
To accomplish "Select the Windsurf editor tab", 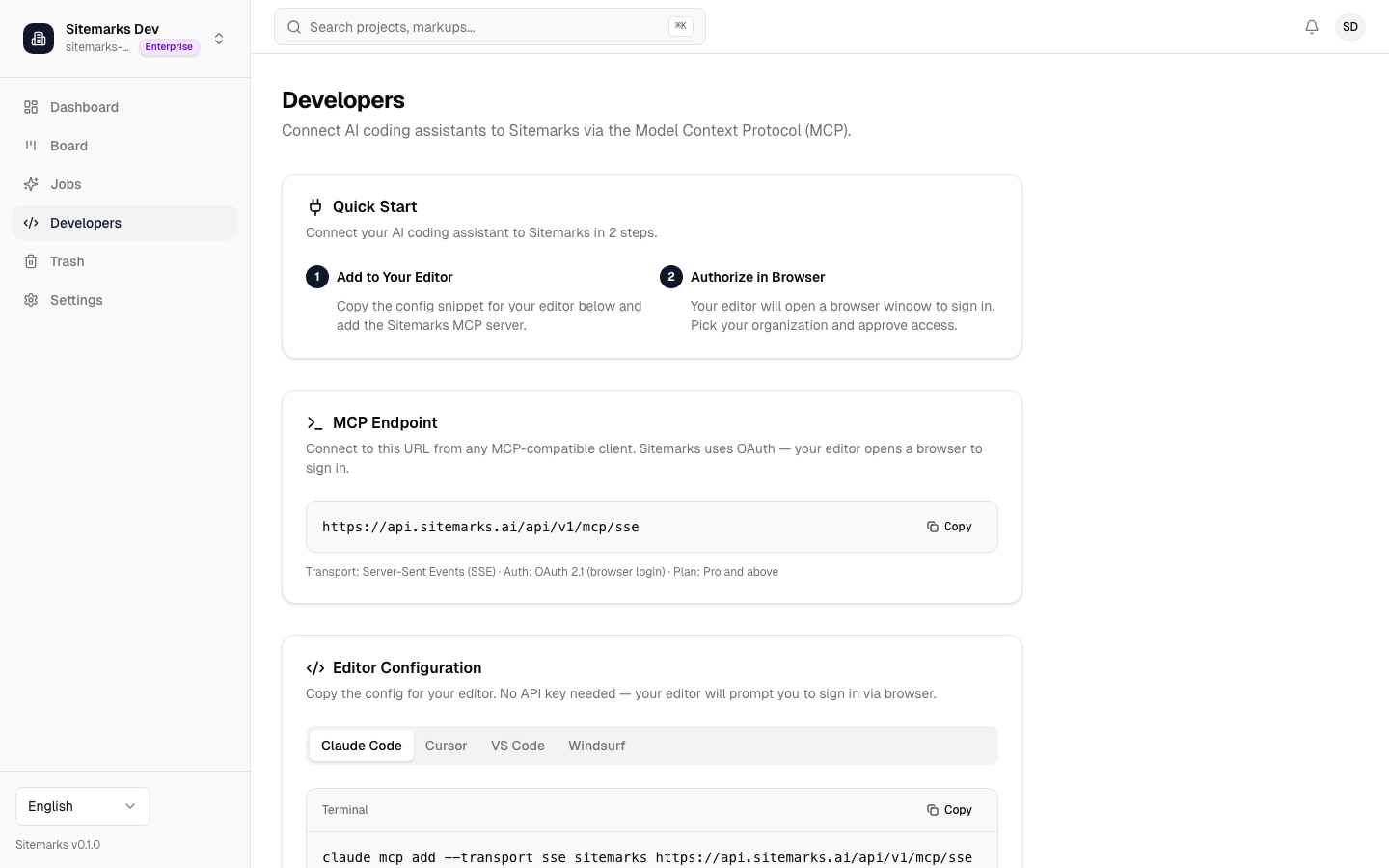I will pyautogui.click(x=596, y=746).
